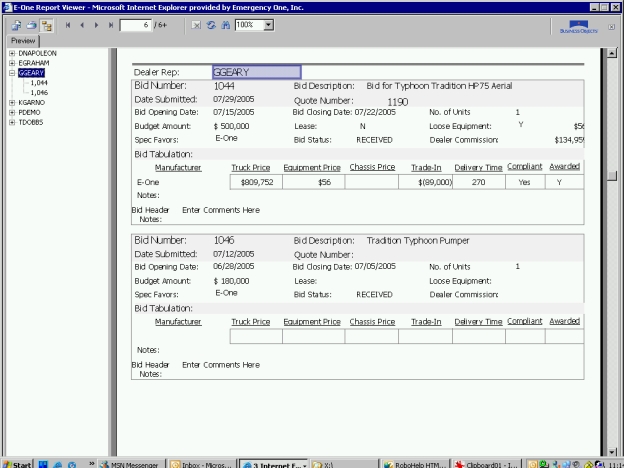Click Bid Number value 1044
The image size is (624, 468).
point(224,86)
